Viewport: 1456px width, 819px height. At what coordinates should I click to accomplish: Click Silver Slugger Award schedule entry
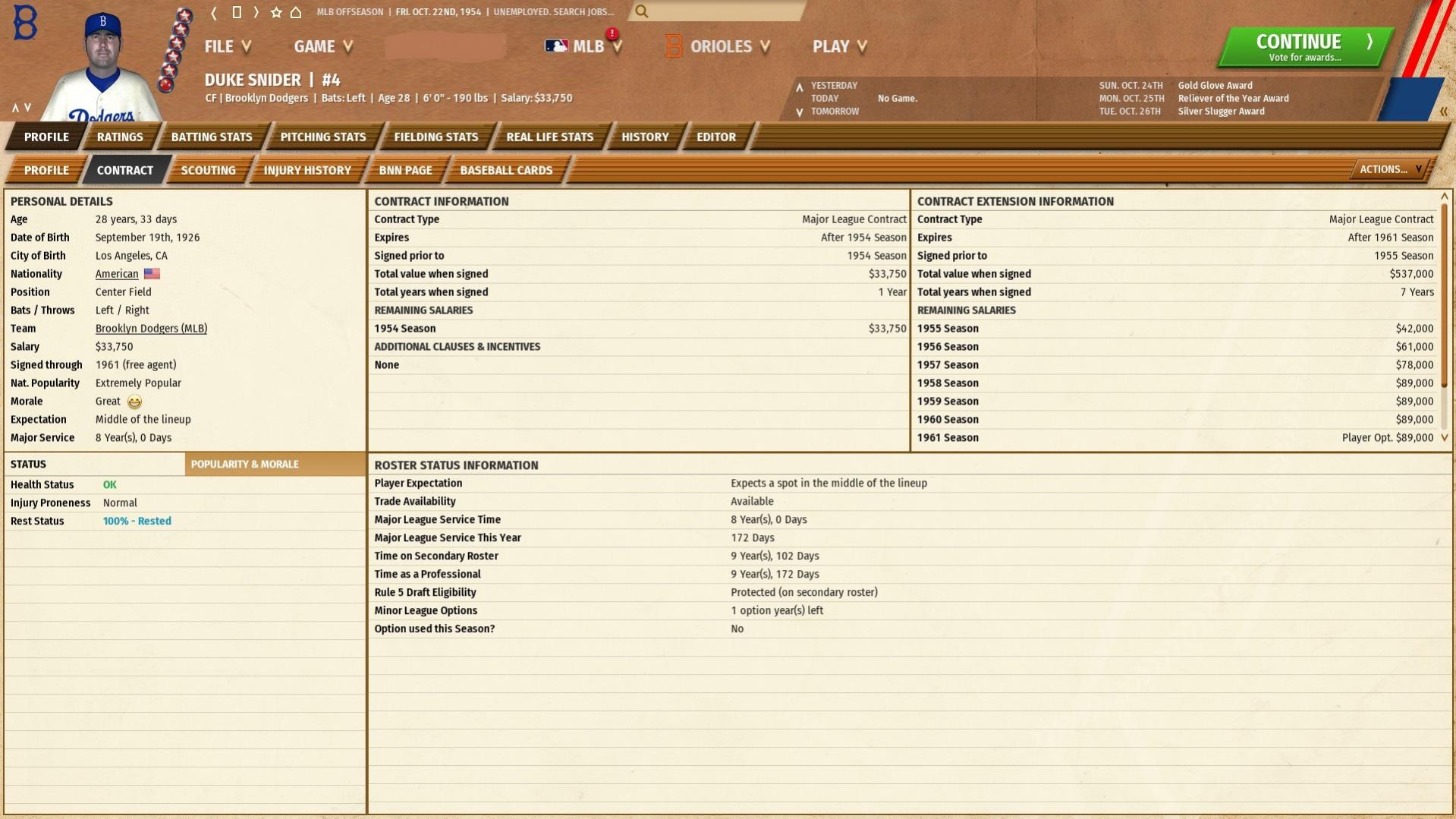click(1222, 112)
